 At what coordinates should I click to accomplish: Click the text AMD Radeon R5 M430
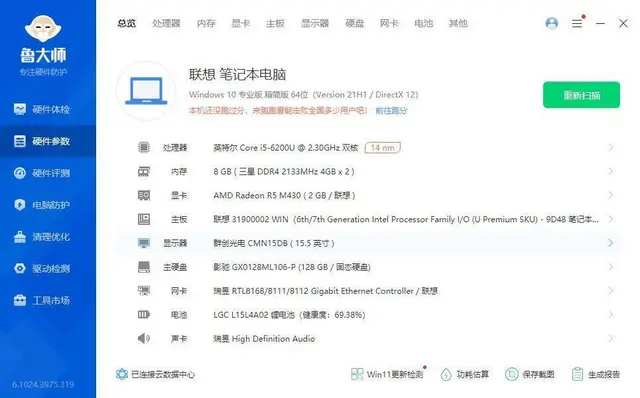click(257, 196)
